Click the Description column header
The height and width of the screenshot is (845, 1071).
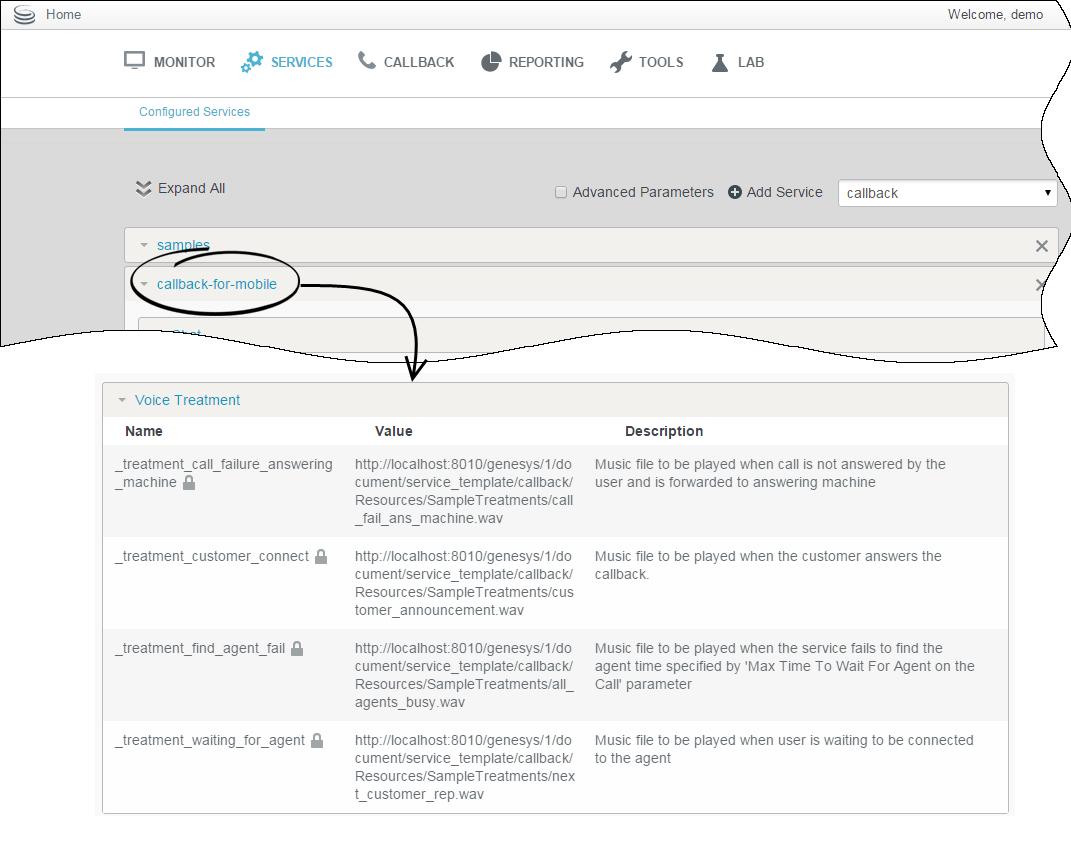[663, 431]
